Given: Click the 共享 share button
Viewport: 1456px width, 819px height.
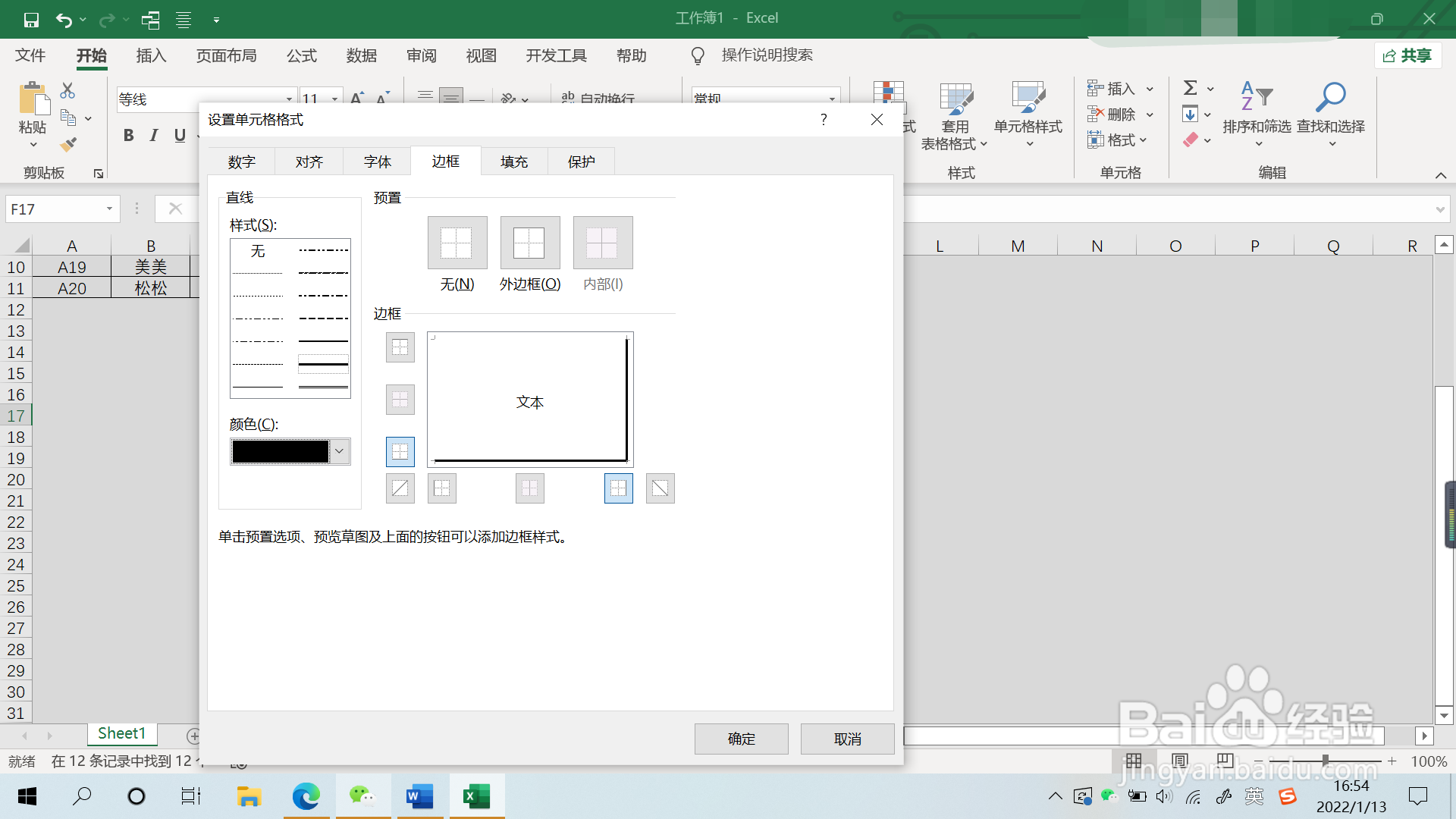Looking at the screenshot, I should point(1408,55).
